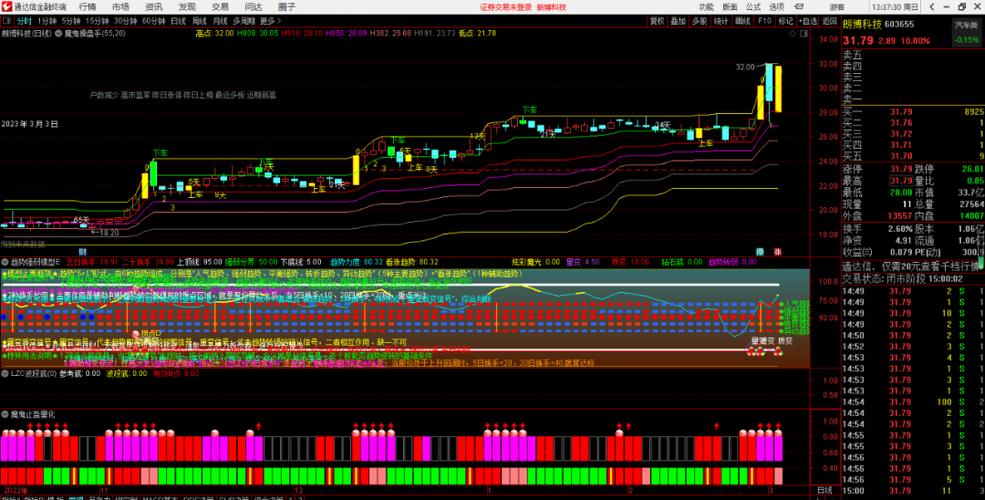Click the gear icon before 魔鬼止盈量化
The height and width of the screenshot is (500, 985).
(5, 412)
